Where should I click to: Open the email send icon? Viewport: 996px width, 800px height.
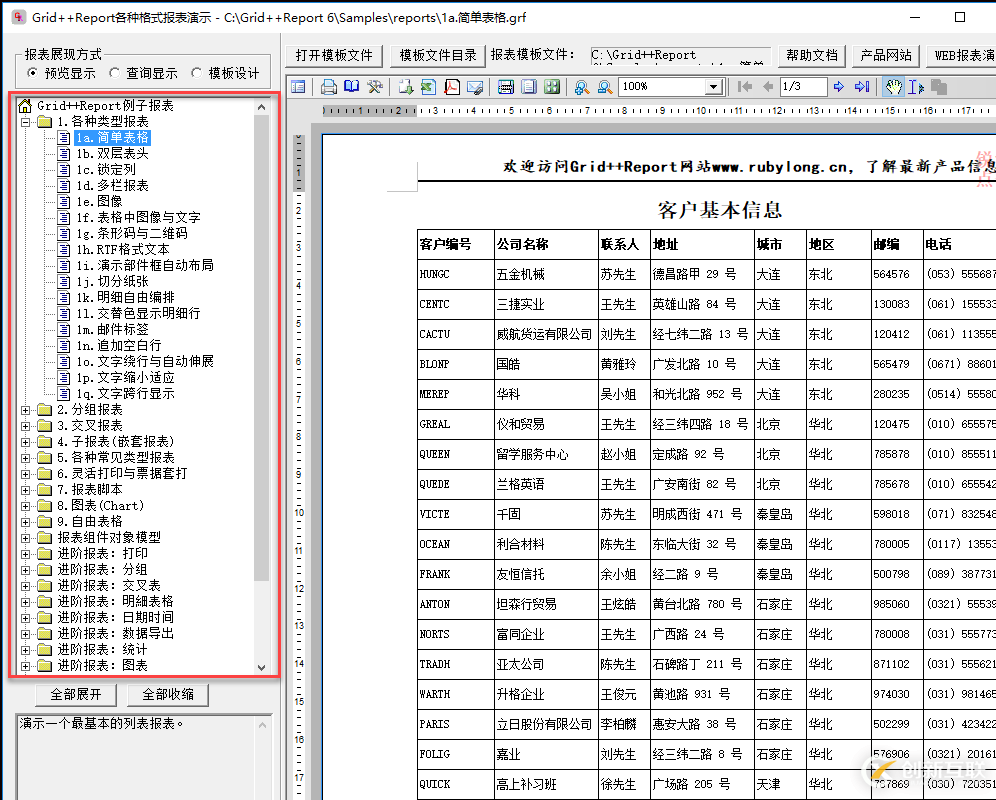[x=475, y=86]
